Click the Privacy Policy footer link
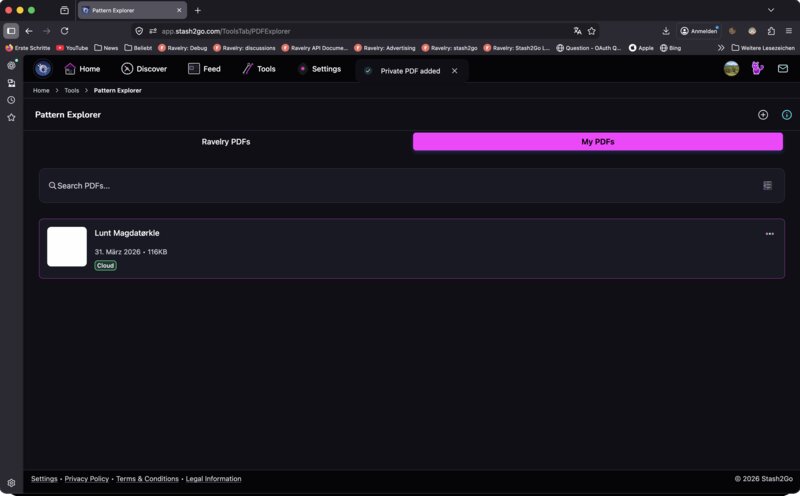 [87, 479]
